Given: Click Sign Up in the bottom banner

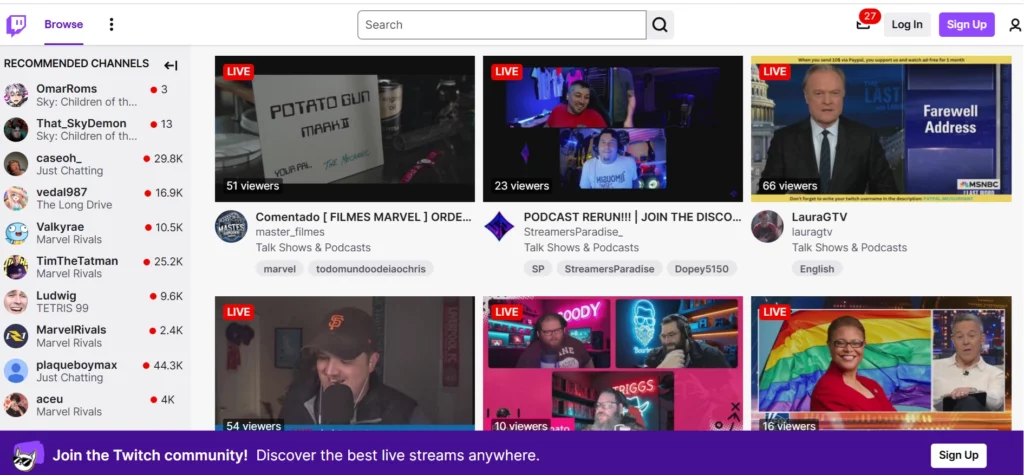Looking at the screenshot, I should coord(959,455).
